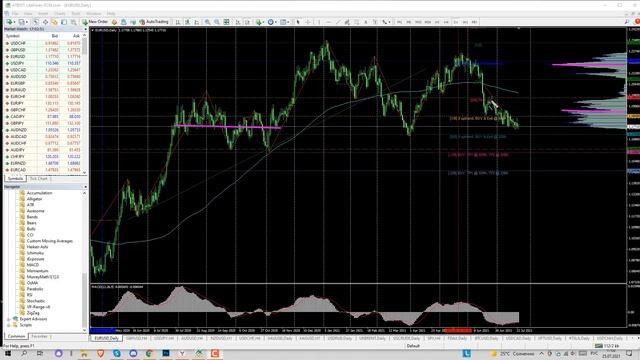Toggle the Auto Scroll toolbar icon

click(x=238, y=22)
